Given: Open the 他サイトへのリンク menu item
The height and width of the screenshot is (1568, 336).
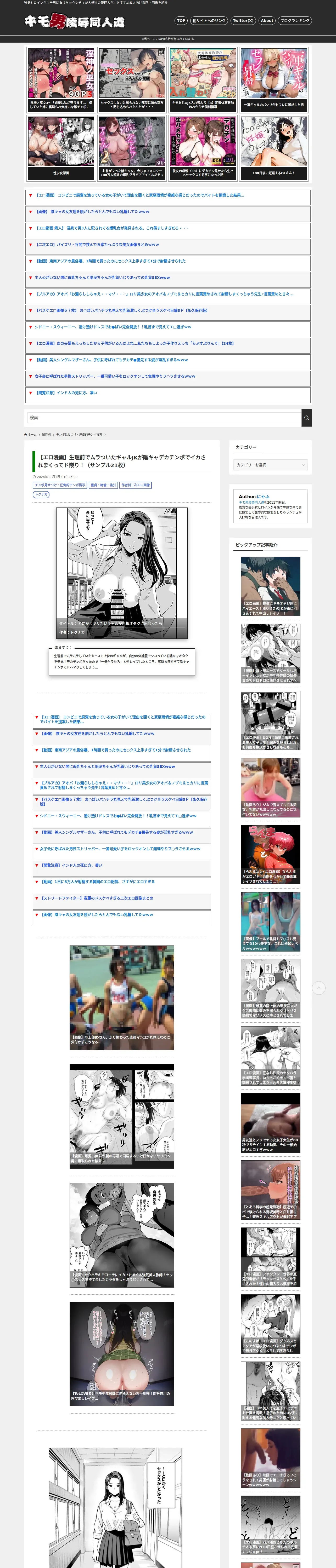Looking at the screenshot, I should [209, 21].
